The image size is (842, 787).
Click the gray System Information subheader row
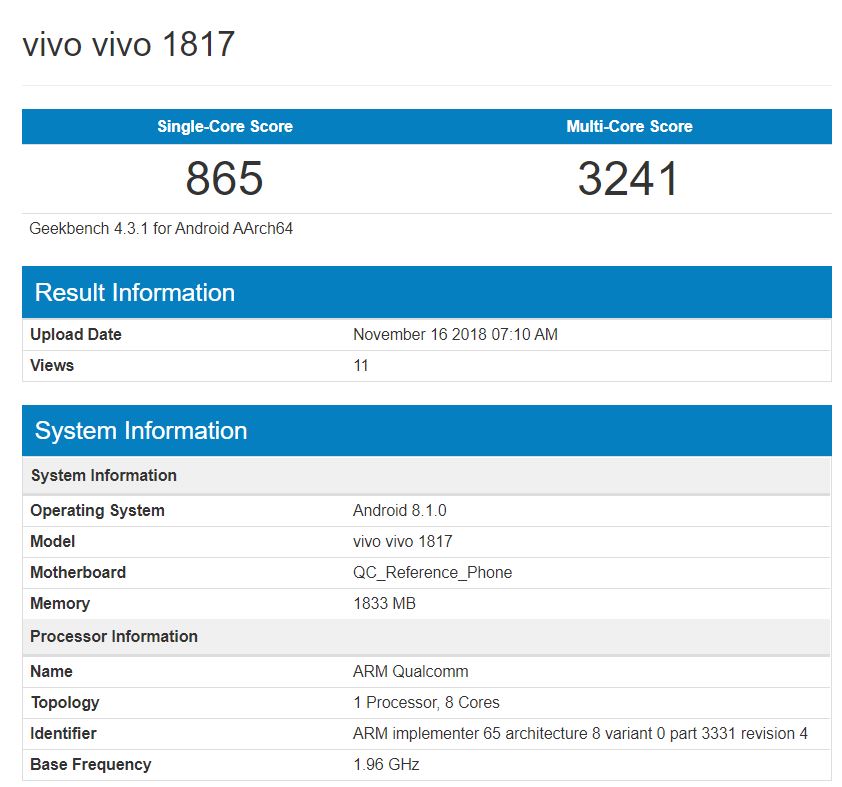click(x=427, y=476)
